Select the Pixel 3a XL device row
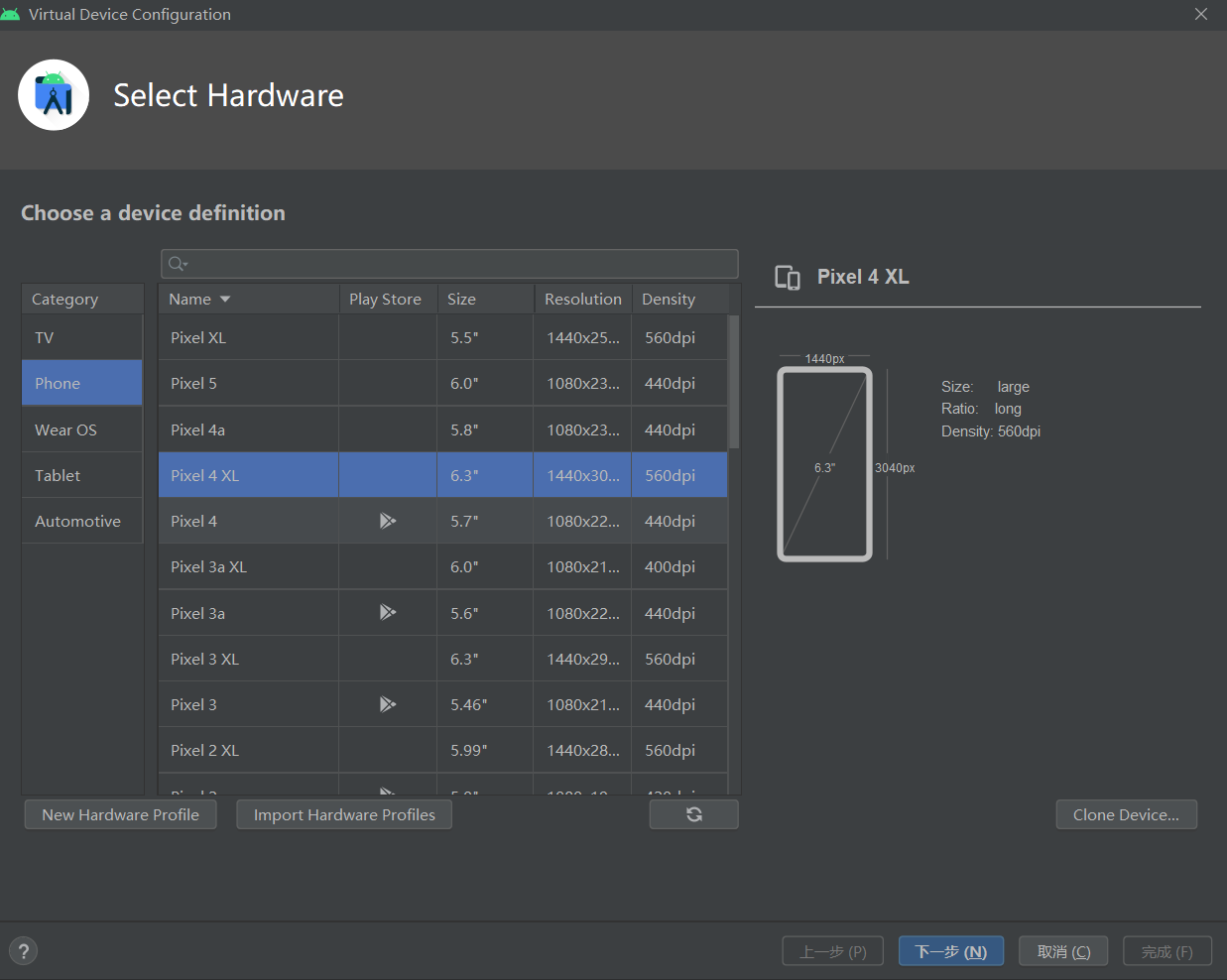Viewport: 1227px width, 980px height. [x=443, y=566]
